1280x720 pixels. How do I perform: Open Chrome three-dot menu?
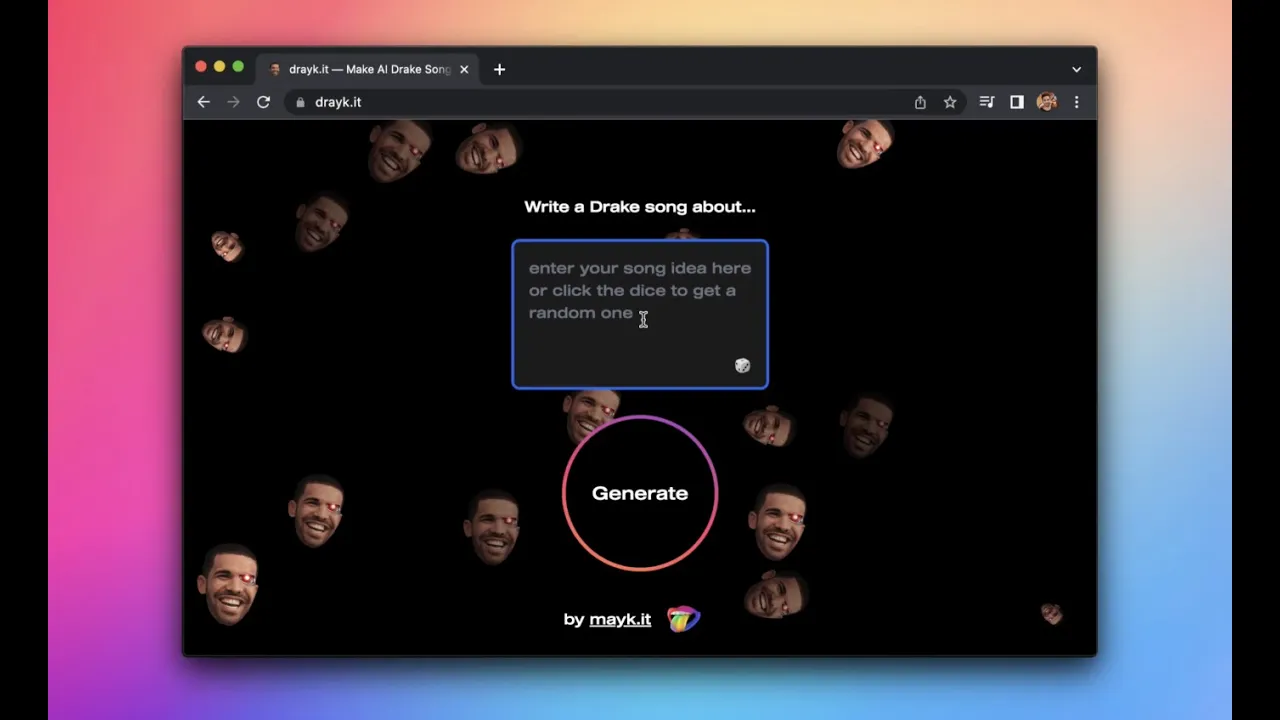[1076, 102]
